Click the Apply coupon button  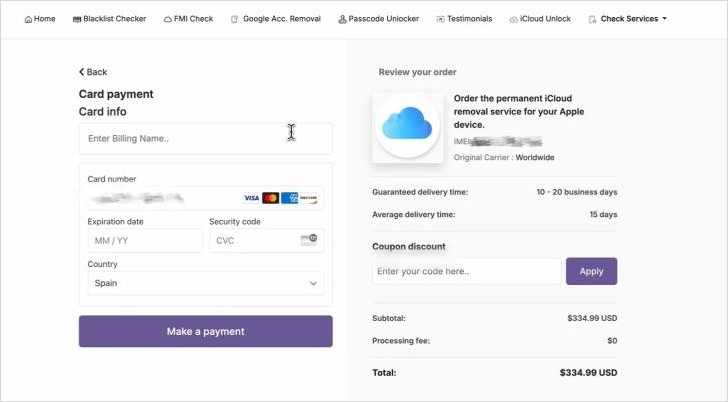(591, 271)
